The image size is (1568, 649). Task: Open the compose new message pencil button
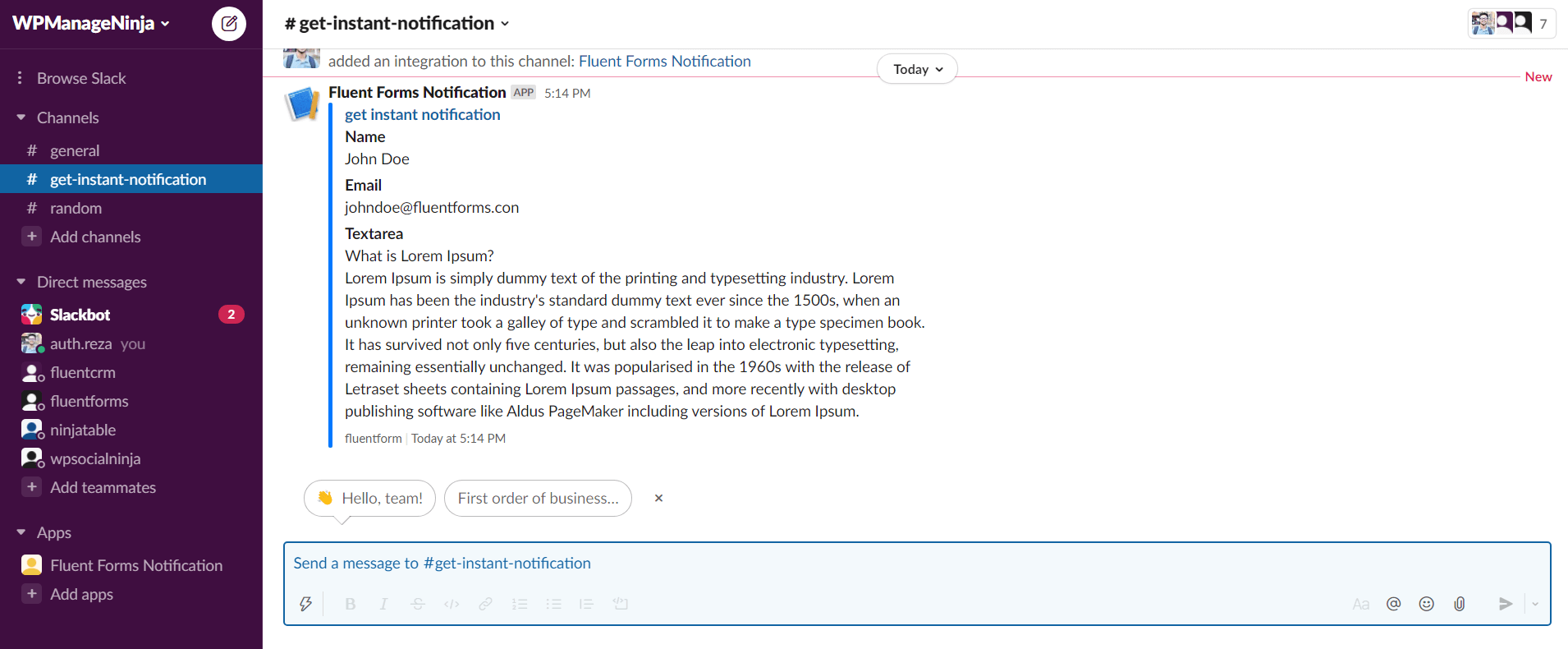coord(228,24)
